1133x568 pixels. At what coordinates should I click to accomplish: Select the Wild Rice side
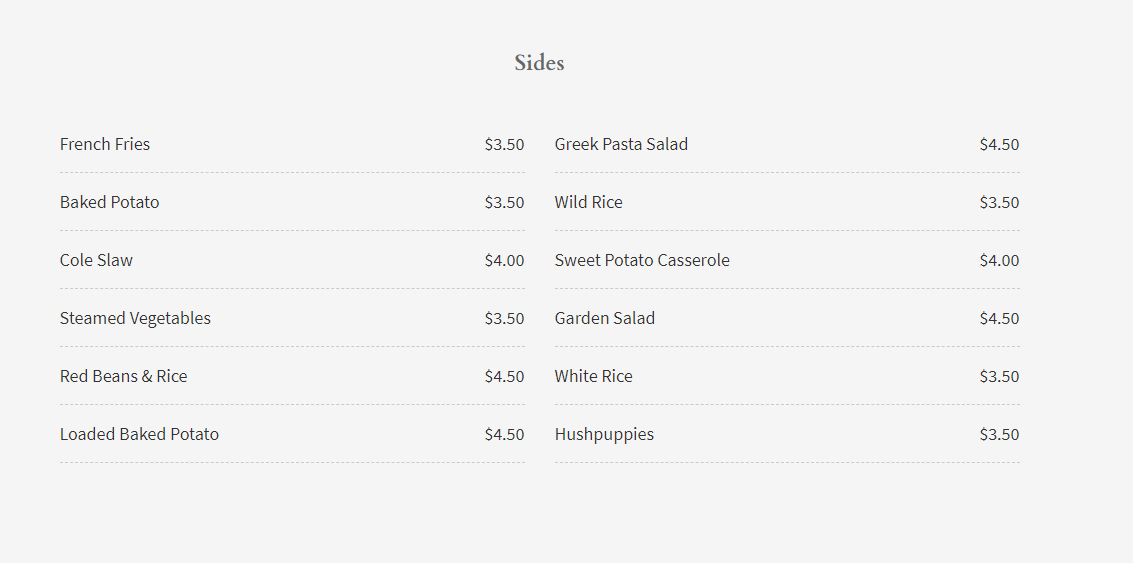click(588, 202)
